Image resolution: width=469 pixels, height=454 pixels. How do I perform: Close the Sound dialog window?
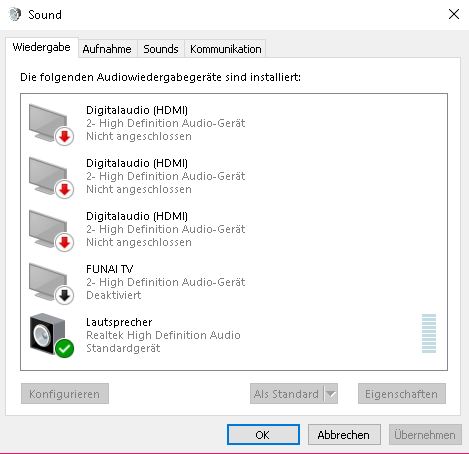point(454,14)
